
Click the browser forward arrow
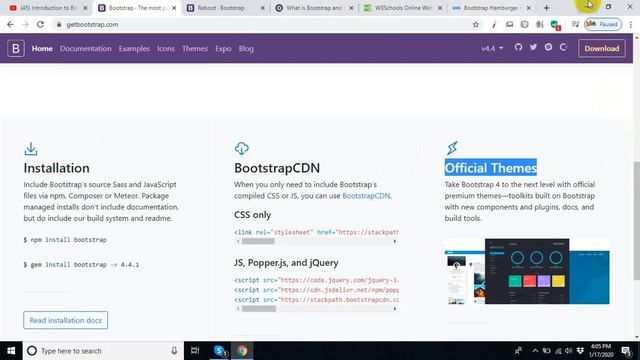point(25,24)
